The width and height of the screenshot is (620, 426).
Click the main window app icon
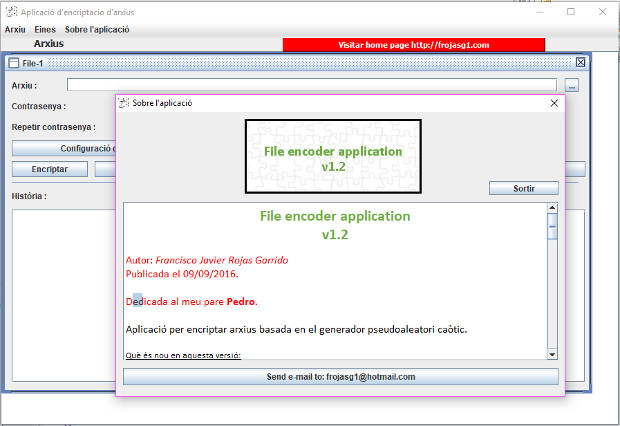pos(12,12)
